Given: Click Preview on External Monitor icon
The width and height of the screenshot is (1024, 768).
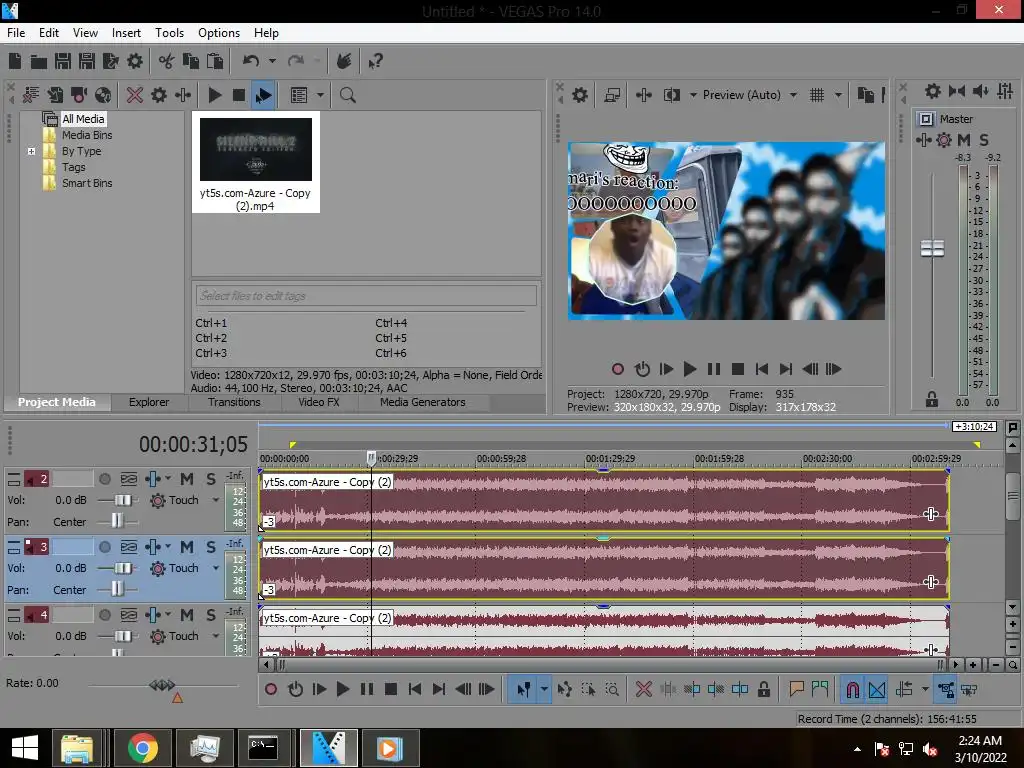Looking at the screenshot, I should point(612,95).
